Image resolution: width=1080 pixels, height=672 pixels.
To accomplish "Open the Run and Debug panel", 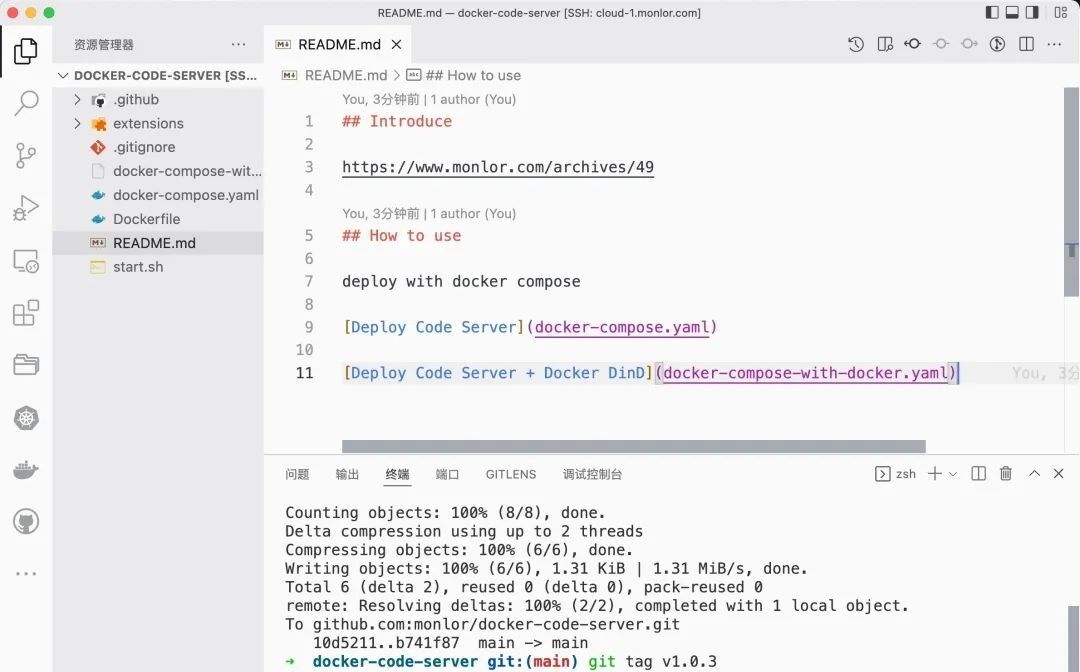I will pos(26,207).
